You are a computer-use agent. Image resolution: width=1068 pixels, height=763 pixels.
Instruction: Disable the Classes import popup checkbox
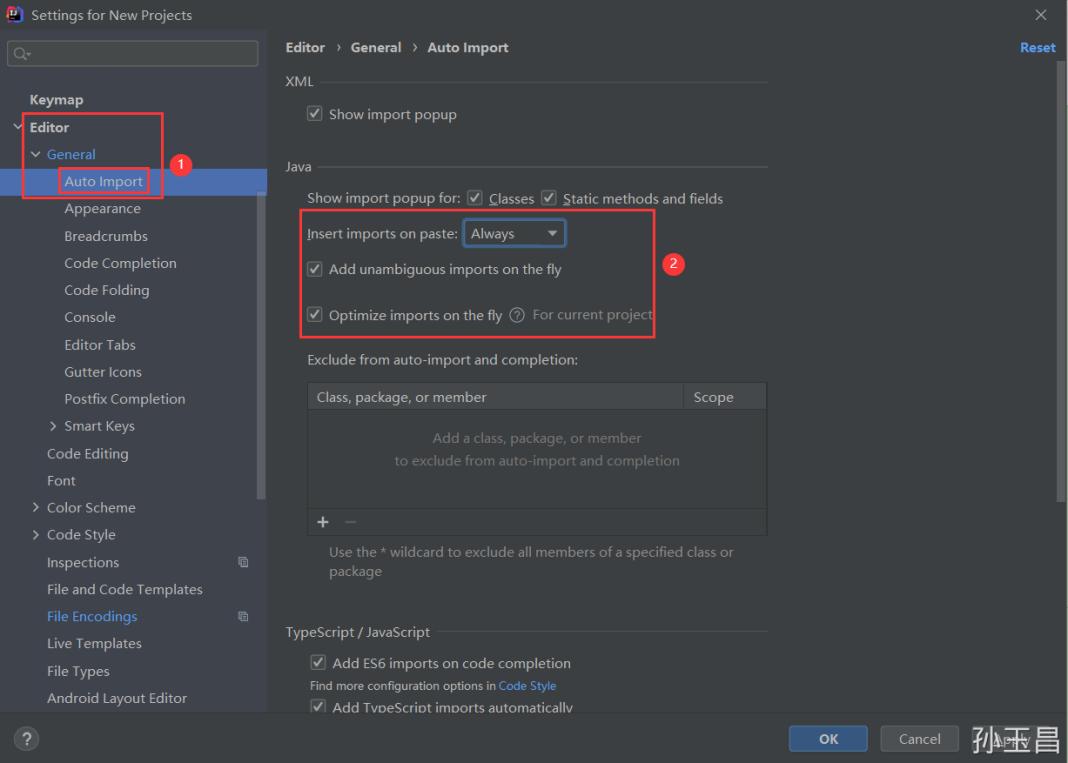pyautogui.click(x=475, y=198)
